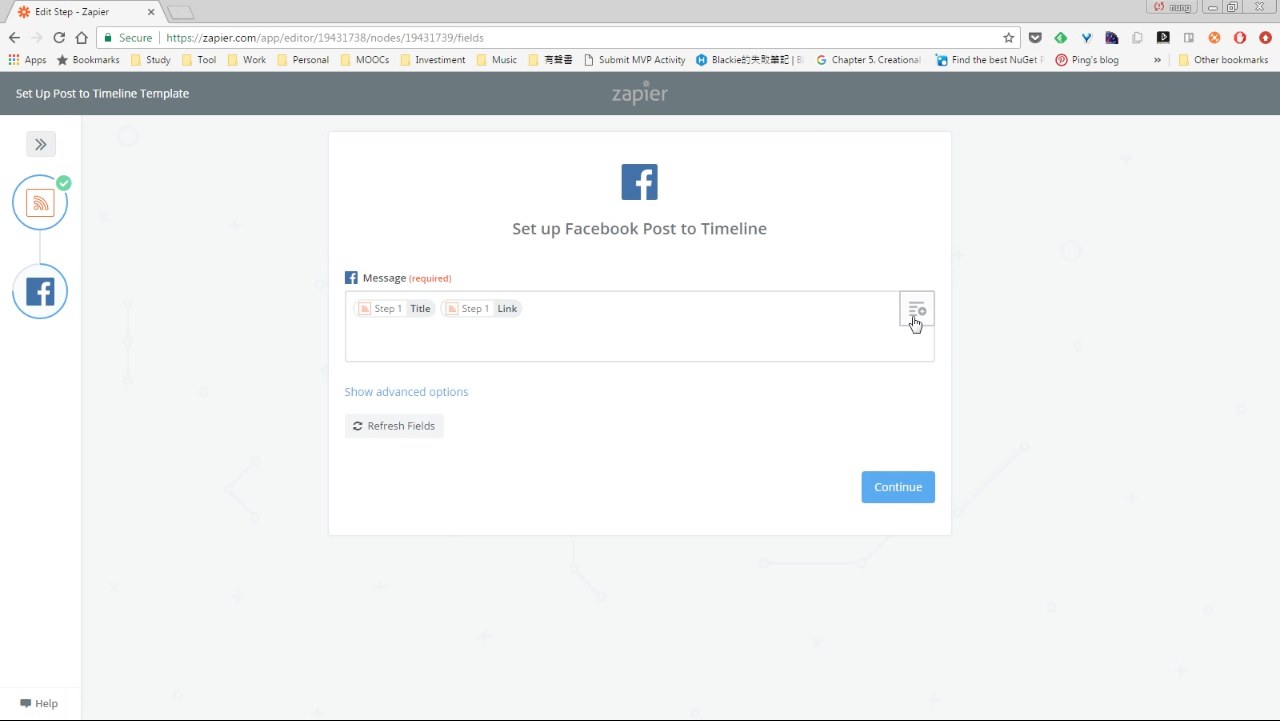
Task: Open the Music bookmark folder
Action: 497,60
